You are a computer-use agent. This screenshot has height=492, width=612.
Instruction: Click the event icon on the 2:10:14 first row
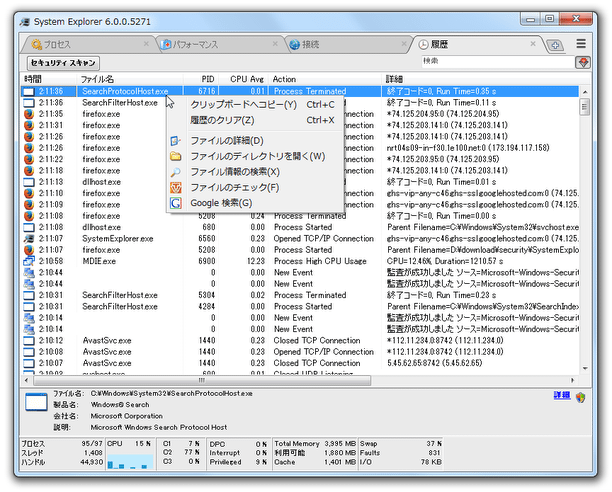pyautogui.click(x=29, y=318)
